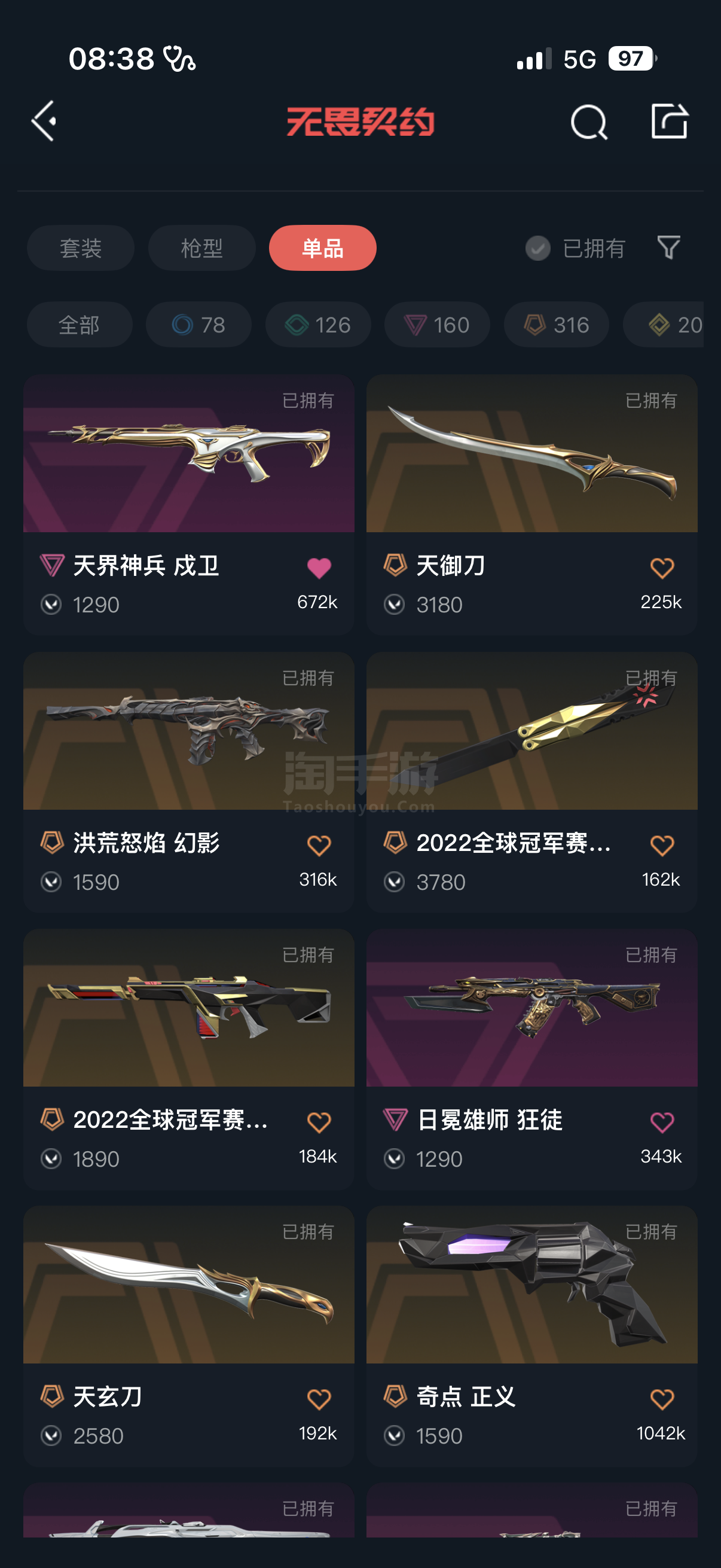Tap heart on 日冕雄师 狂徒
Image resolution: width=721 pixels, height=1568 pixels.
(662, 1122)
